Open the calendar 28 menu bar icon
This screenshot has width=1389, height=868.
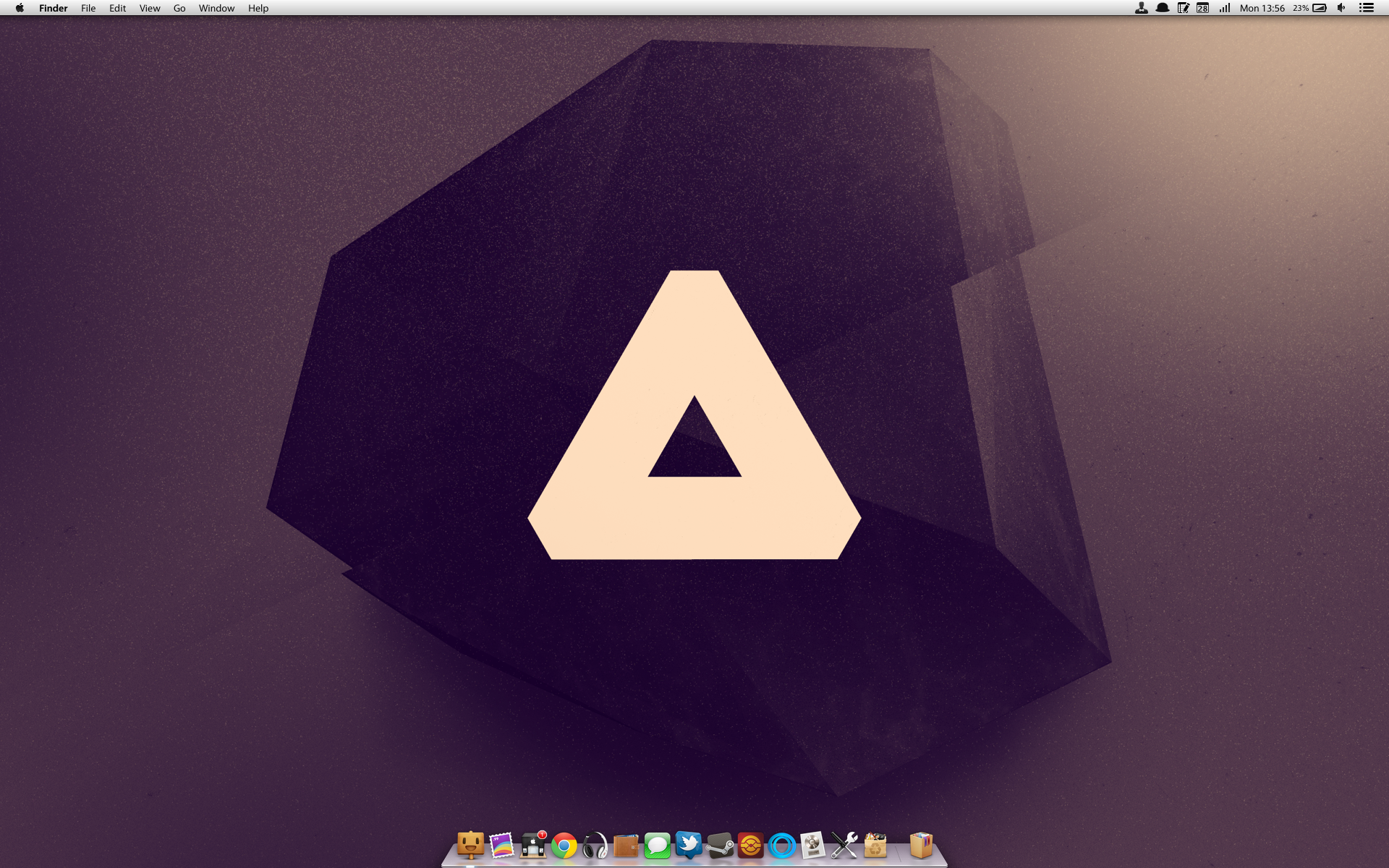coord(1203,8)
